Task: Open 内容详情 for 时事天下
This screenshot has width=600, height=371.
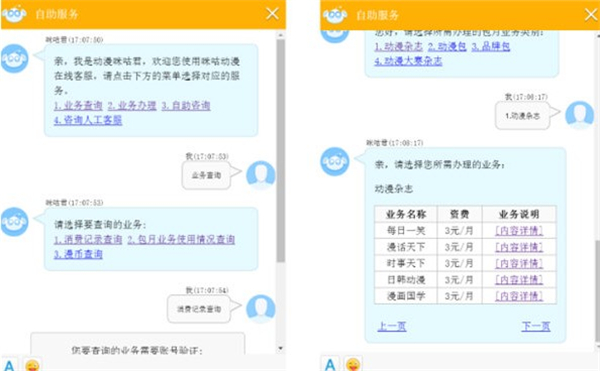Action: pos(519,264)
